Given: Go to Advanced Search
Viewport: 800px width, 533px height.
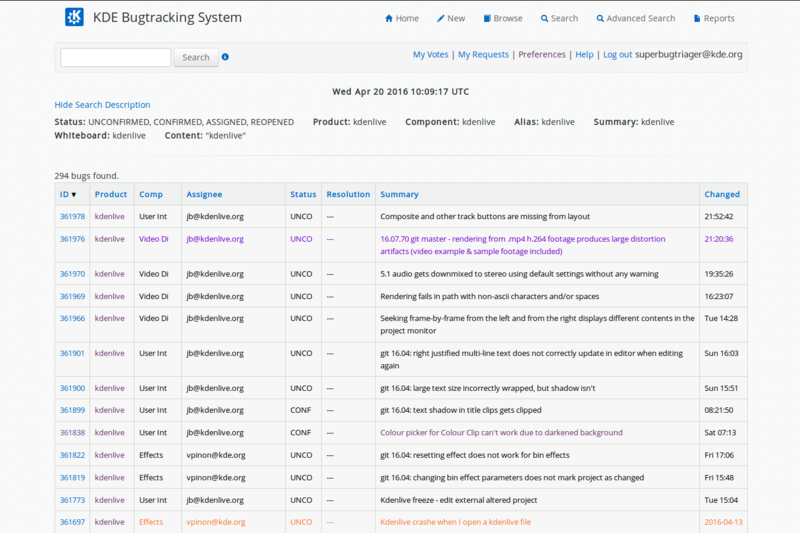Looking at the screenshot, I should point(636,18).
